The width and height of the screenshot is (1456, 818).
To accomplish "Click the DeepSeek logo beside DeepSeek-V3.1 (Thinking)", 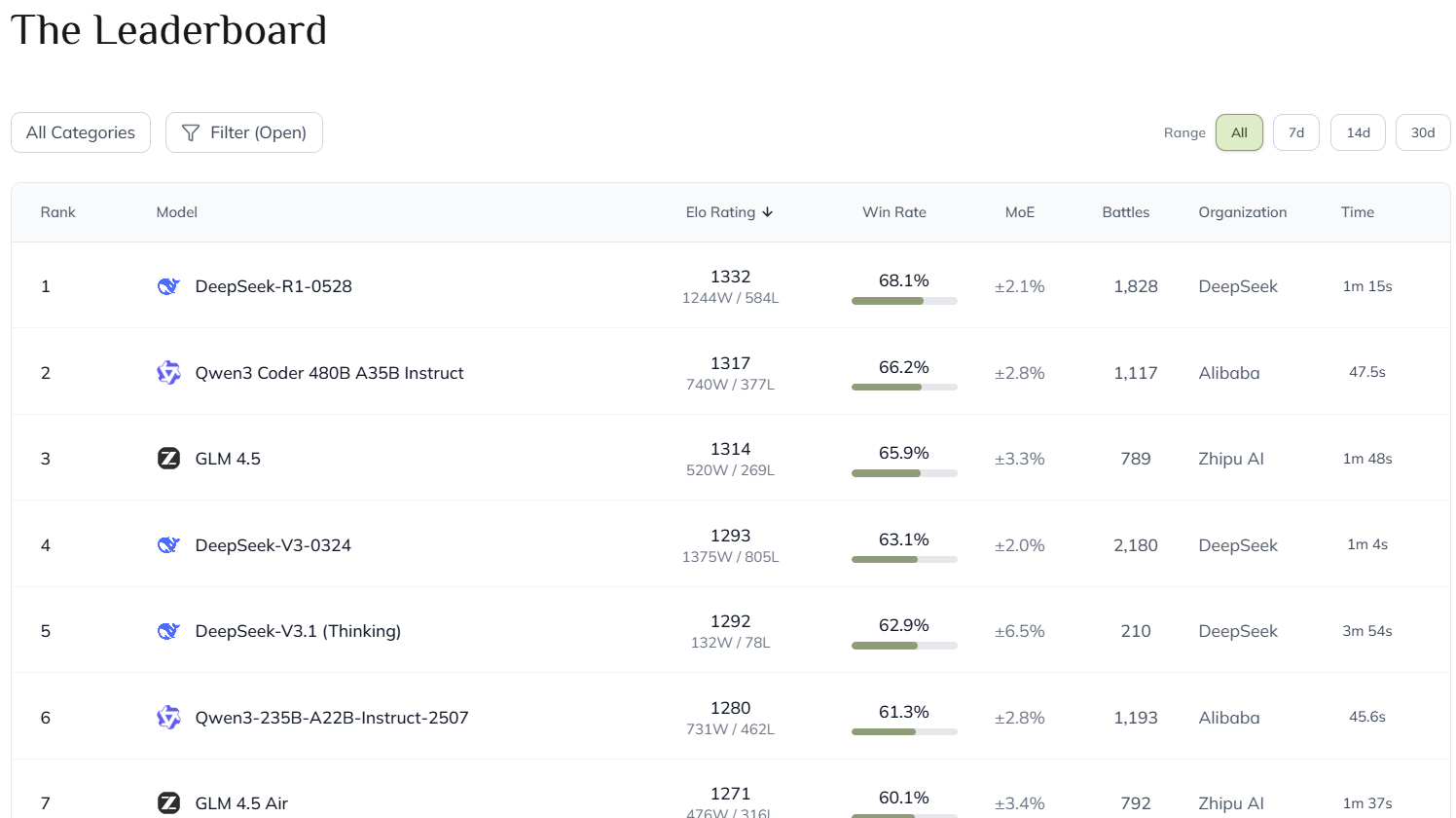I will coord(168,631).
